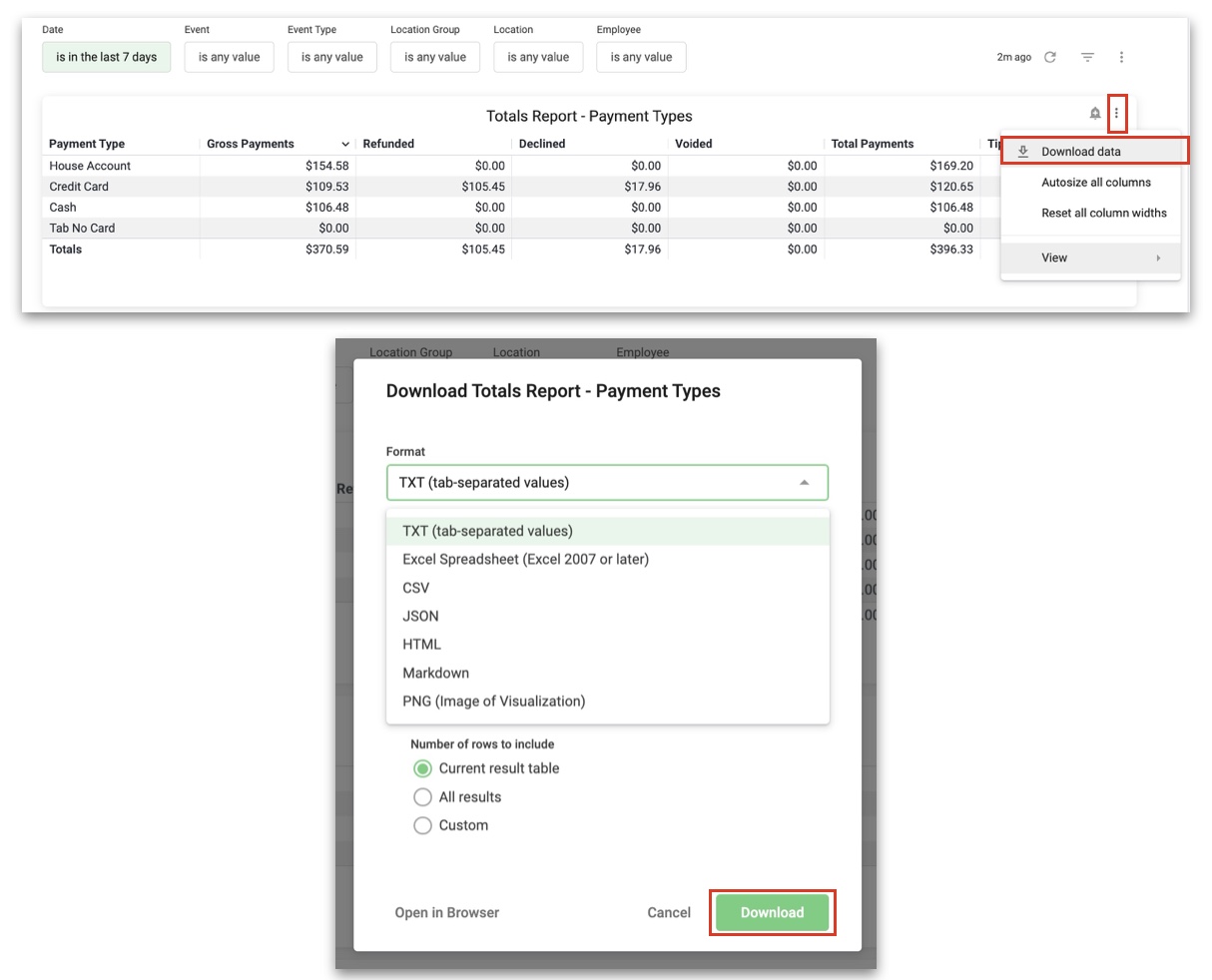Select PNG (Image of Visualization) option
The width and height of the screenshot is (1212, 980).
coord(607,702)
